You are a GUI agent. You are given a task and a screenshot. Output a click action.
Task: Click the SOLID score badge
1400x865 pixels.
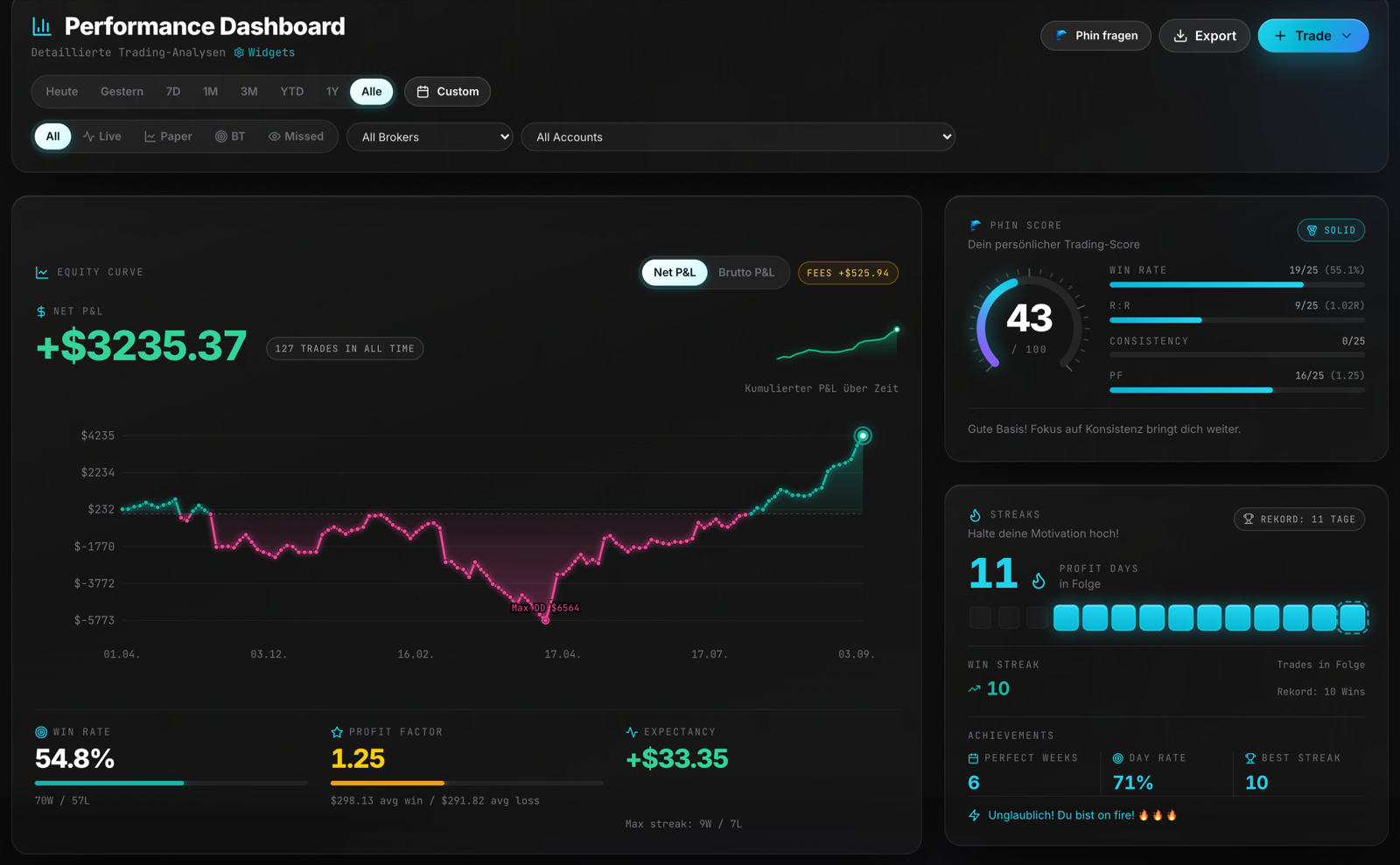point(1331,230)
